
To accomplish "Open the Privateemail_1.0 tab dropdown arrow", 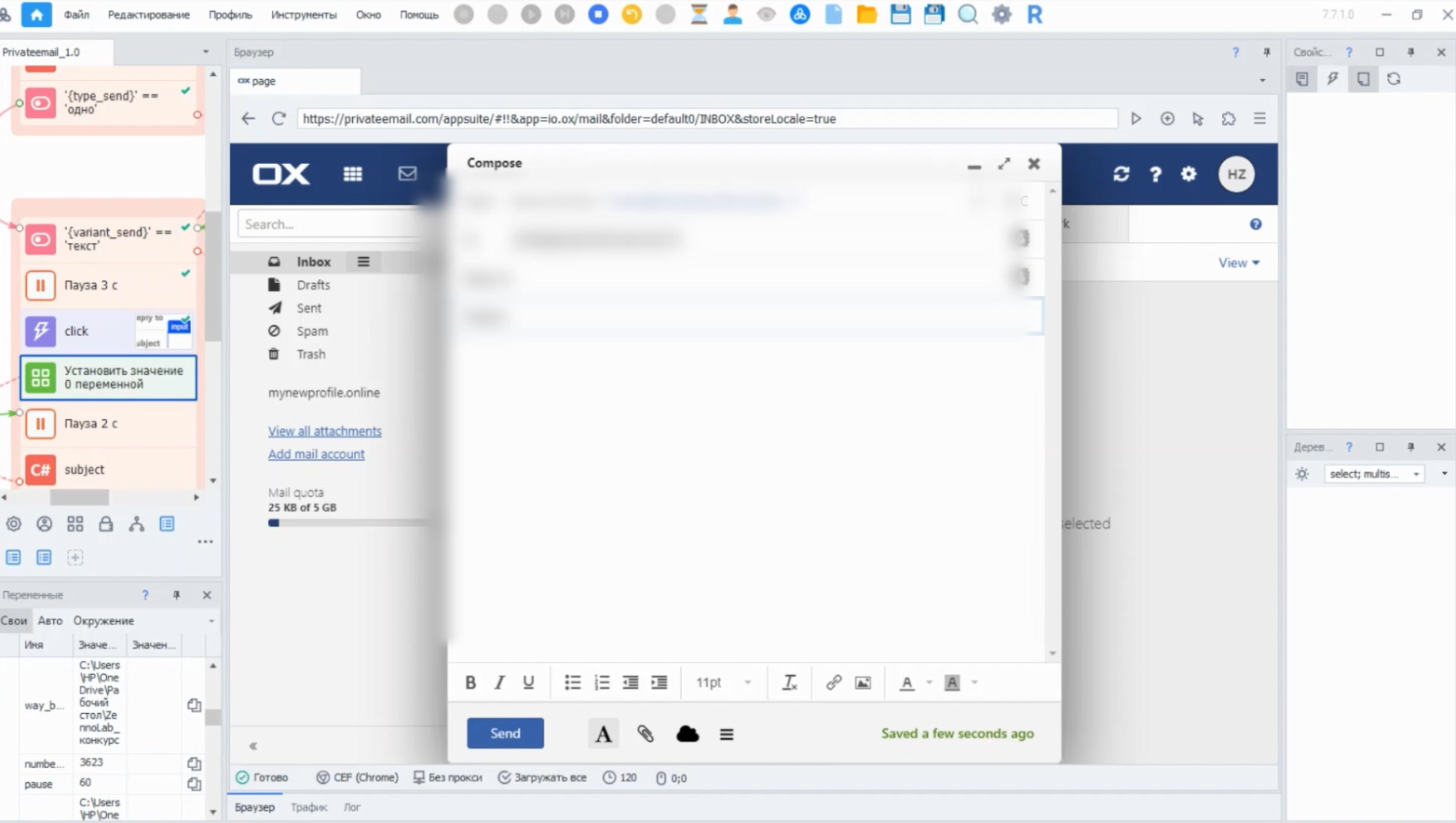I will (206, 52).
